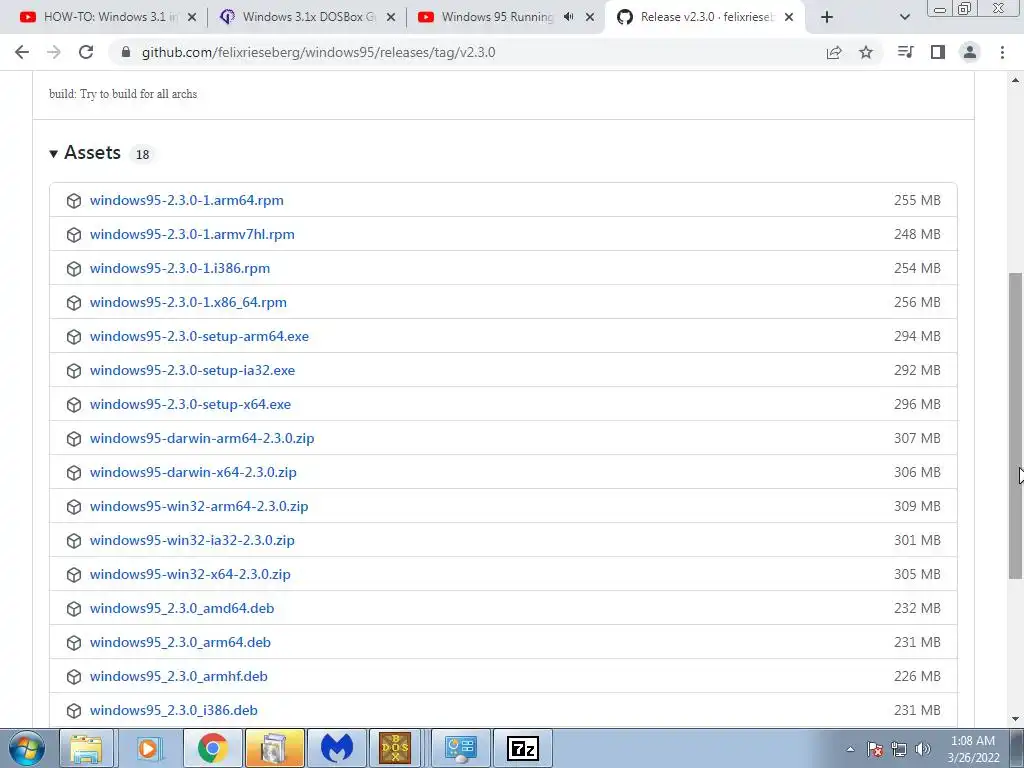This screenshot has height=768, width=1024.
Task: Click the 296 MB size text
Action: 917,404
